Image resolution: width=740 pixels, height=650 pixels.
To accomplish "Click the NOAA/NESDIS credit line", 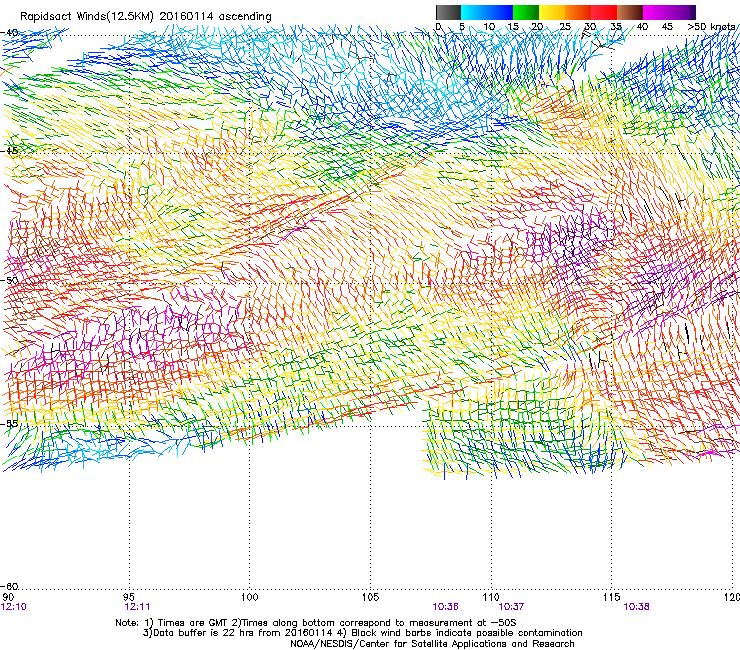I will click(432, 644).
